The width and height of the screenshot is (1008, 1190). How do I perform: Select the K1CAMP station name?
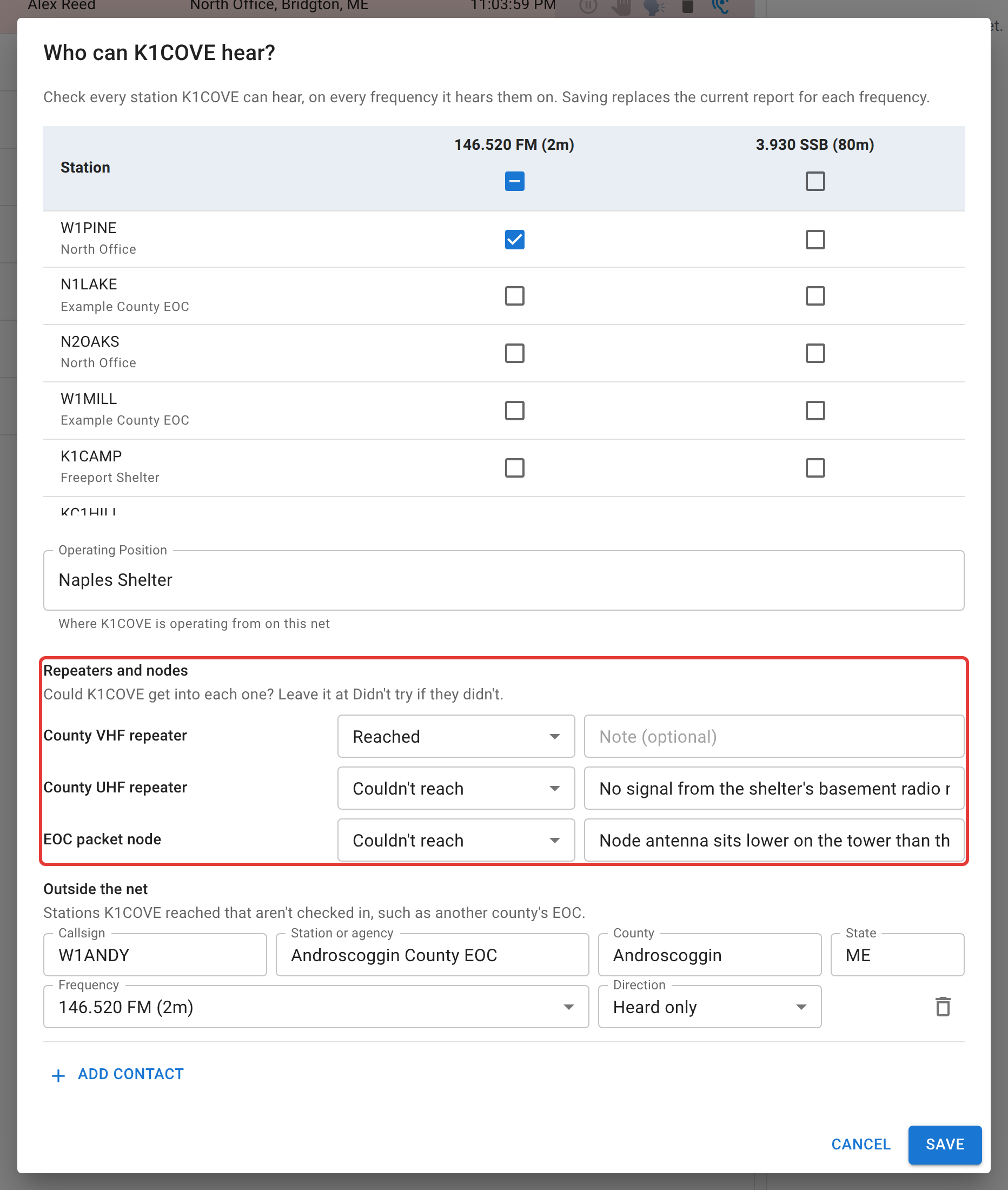(91, 456)
